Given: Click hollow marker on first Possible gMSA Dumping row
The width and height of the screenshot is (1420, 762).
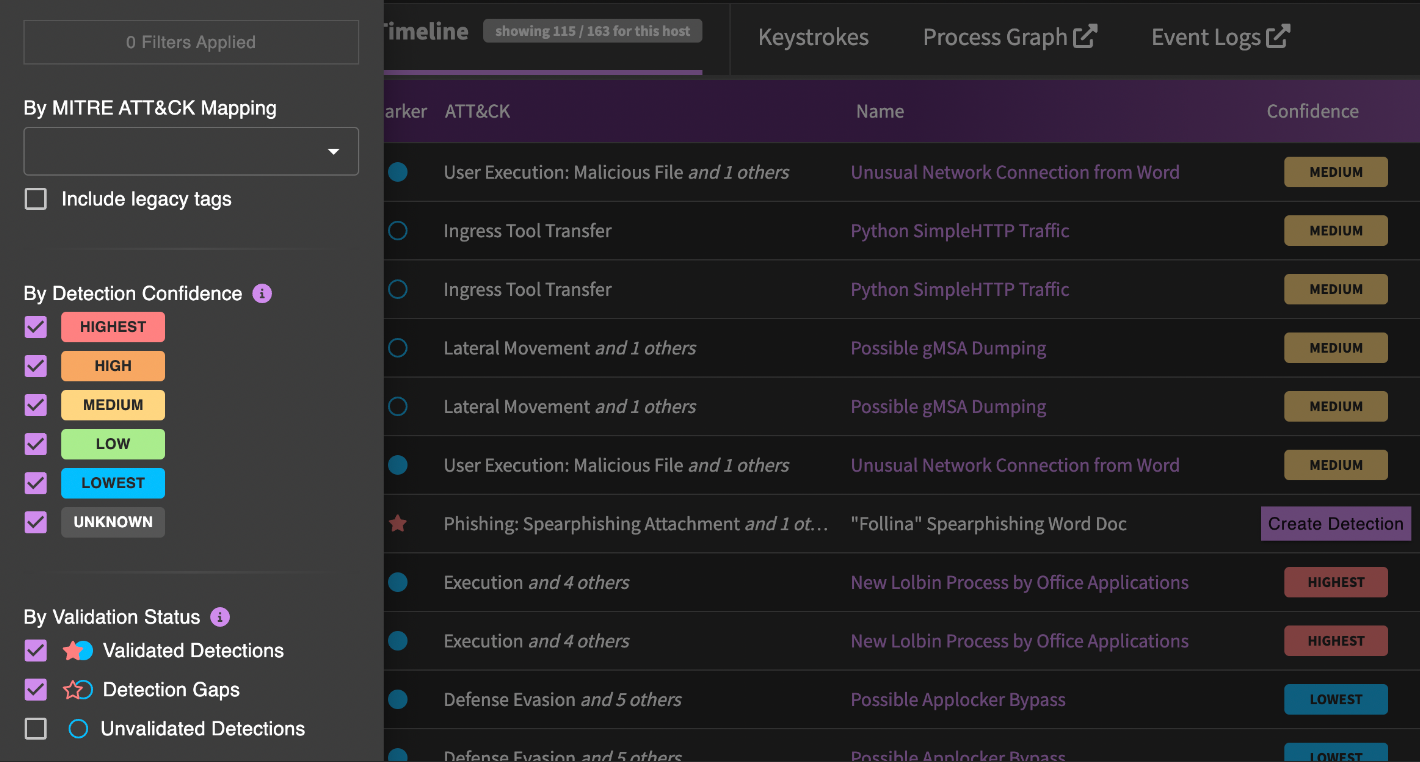Looking at the screenshot, I should point(398,348).
